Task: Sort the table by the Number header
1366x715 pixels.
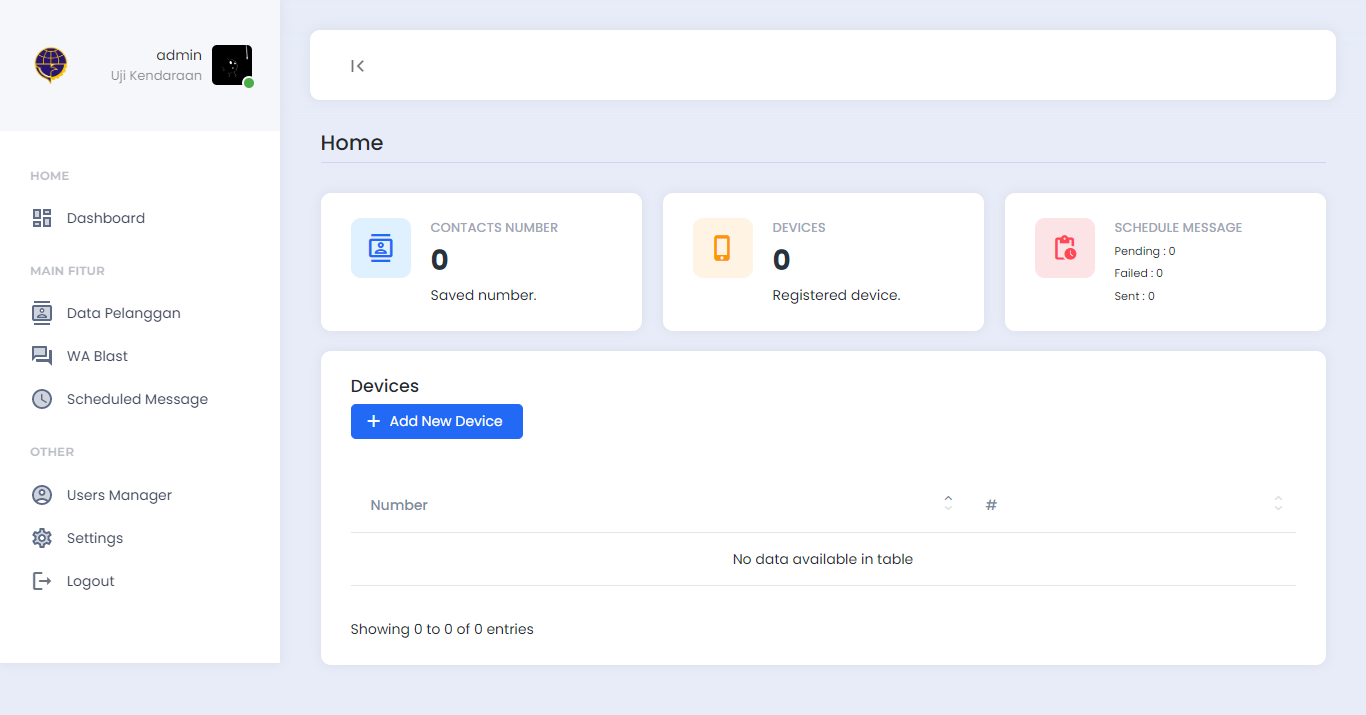Action: click(x=399, y=504)
